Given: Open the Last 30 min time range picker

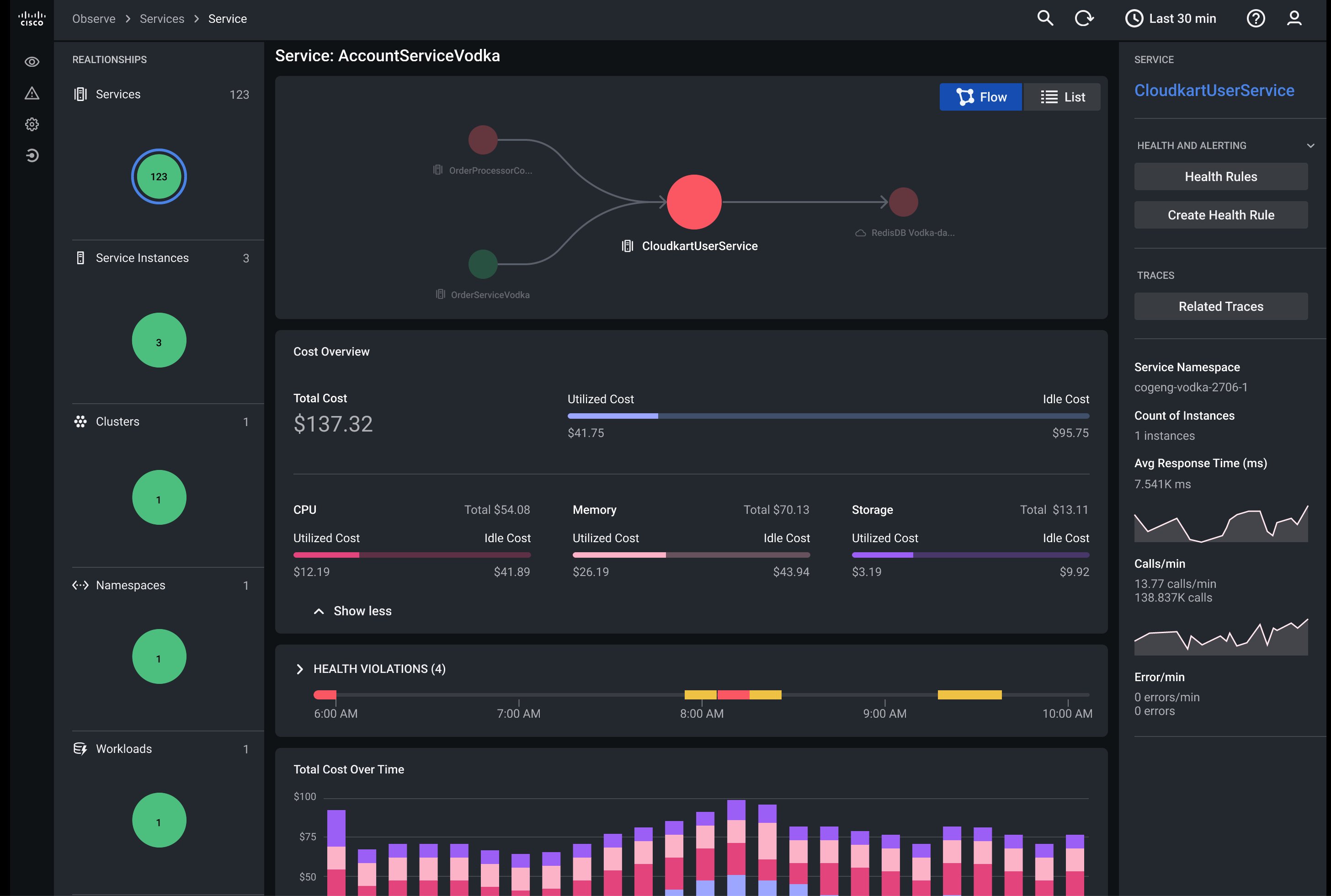Looking at the screenshot, I should coord(1171,18).
